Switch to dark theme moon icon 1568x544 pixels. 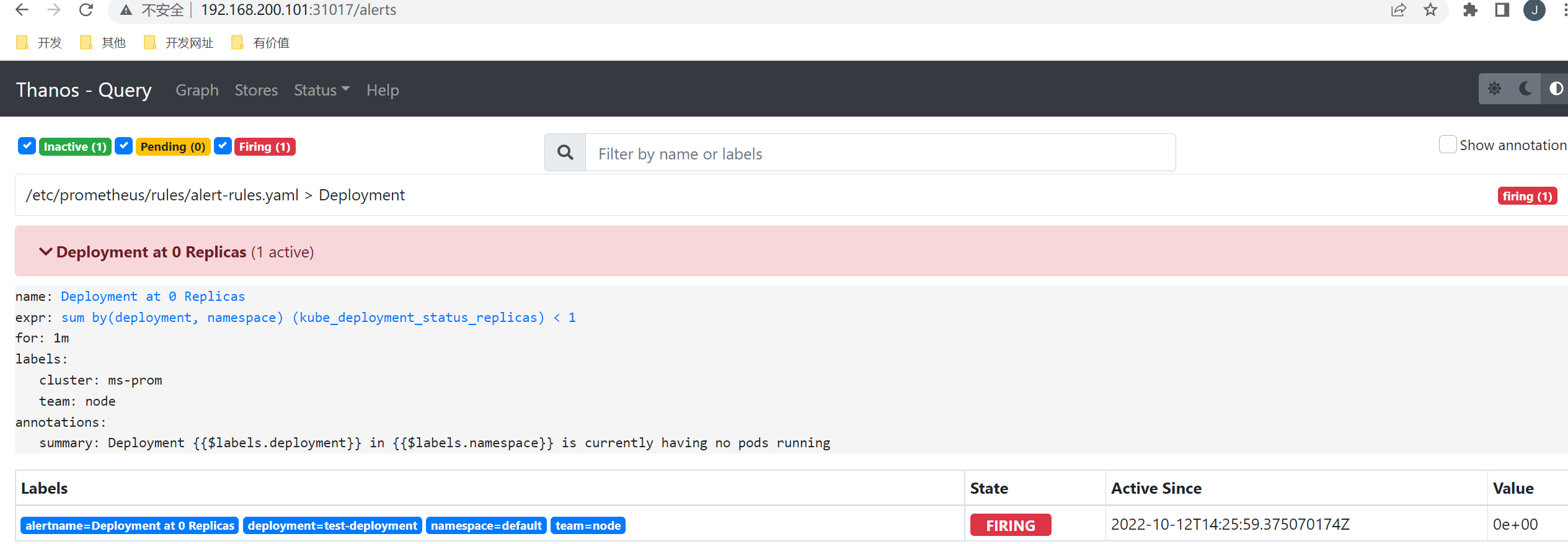1526,89
